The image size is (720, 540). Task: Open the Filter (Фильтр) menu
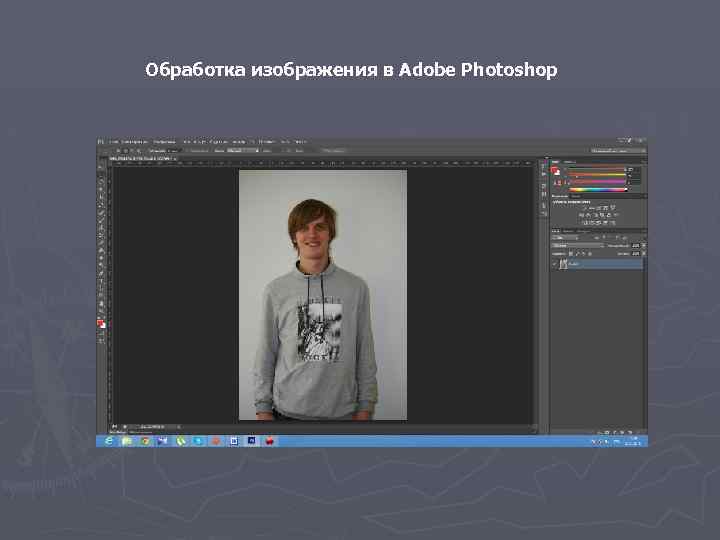pos(239,141)
